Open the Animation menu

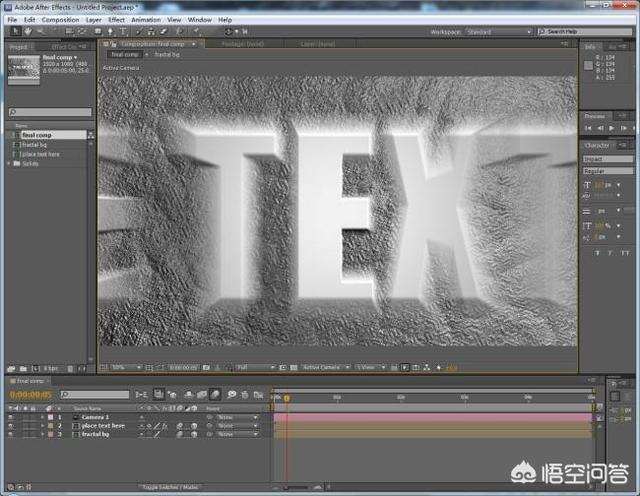point(146,20)
